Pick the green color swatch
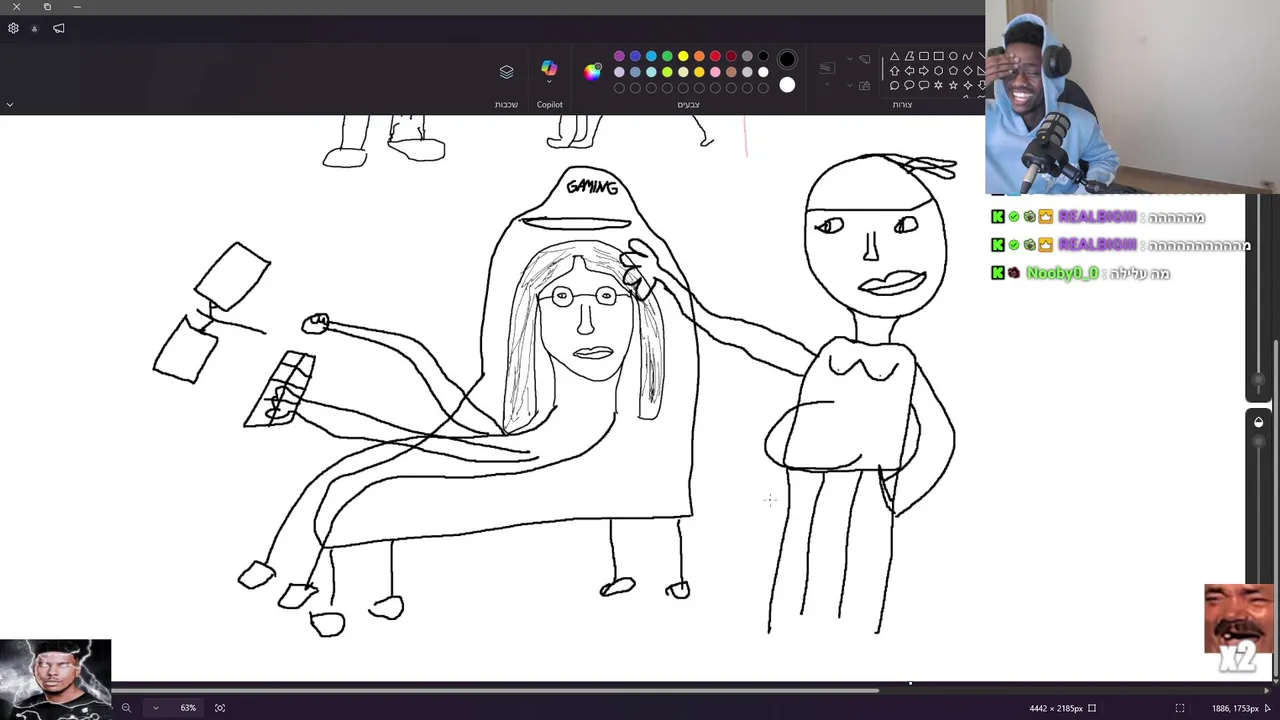Screen dimensions: 1280x720 (x=667, y=56)
